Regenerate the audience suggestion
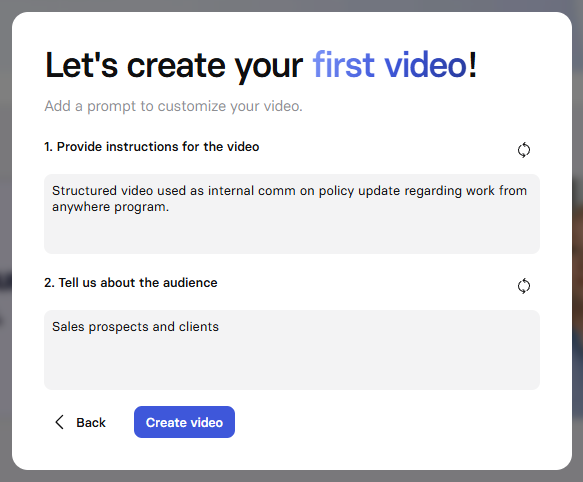This screenshot has width=583, height=482. coord(524,286)
